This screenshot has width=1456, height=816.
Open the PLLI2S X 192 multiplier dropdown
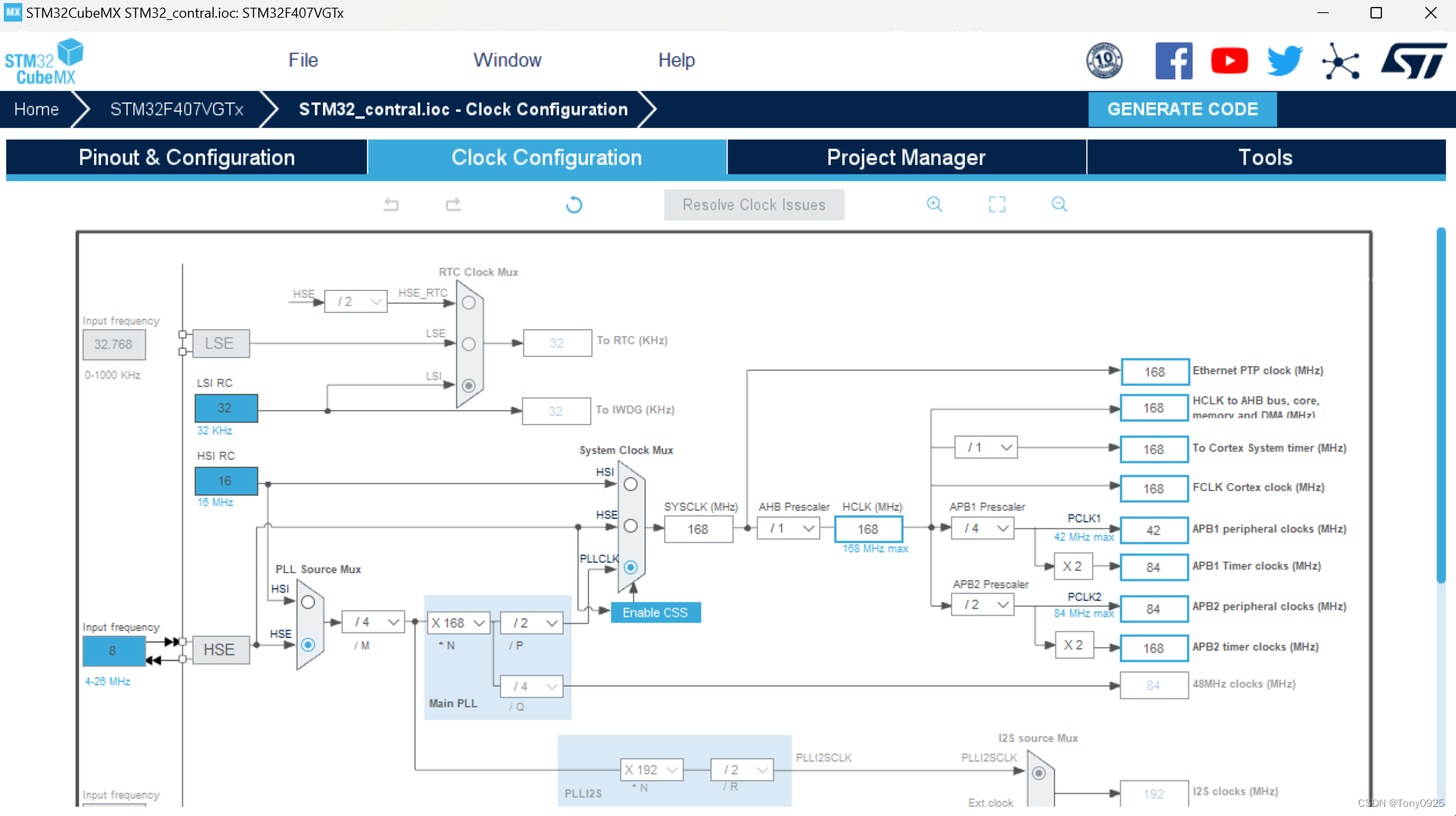(652, 770)
